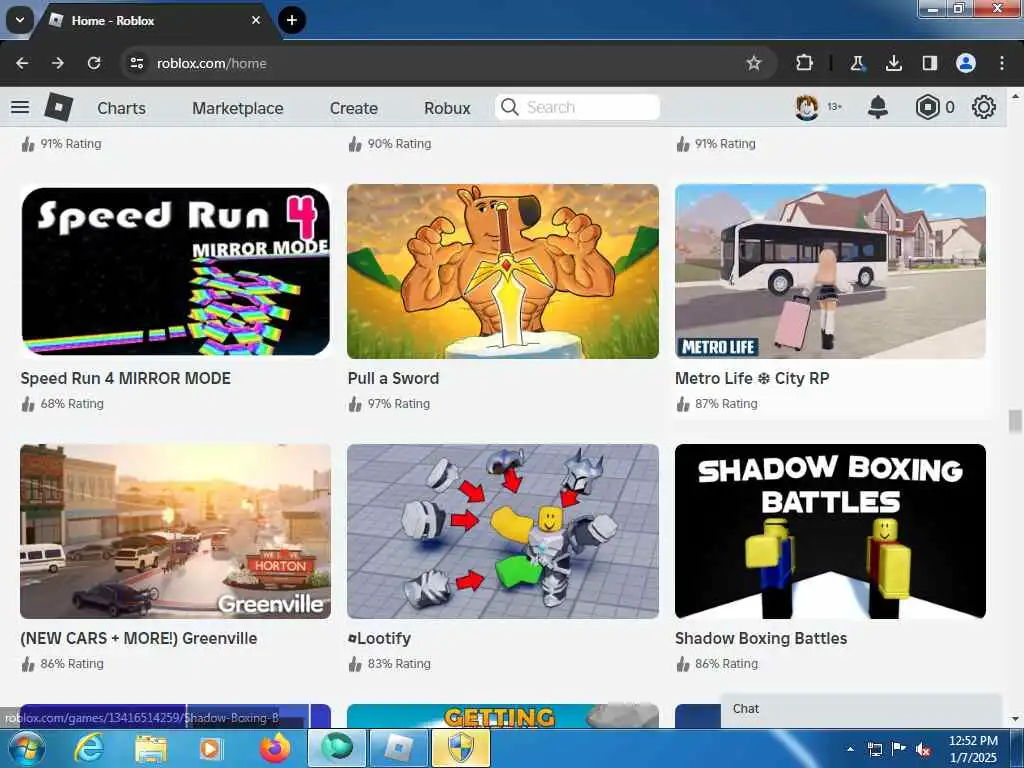
Task: Open Speed Run 4 MIRROR MODE thumbnail
Action: pyautogui.click(x=175, y=271)
